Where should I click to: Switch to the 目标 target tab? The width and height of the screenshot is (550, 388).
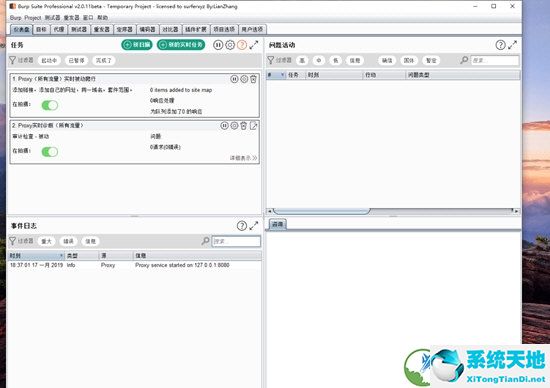(x=41, y=29)
